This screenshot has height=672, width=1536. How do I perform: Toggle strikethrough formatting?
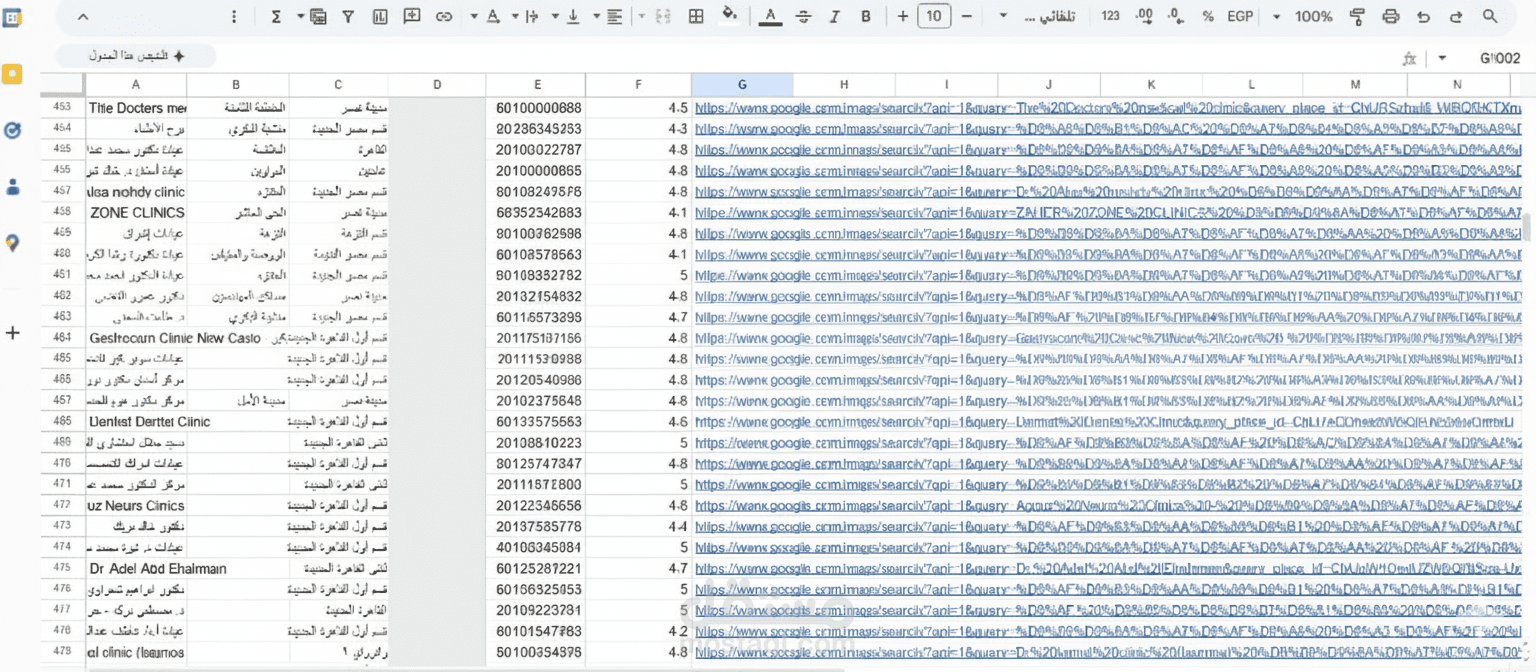coord(803,17)
